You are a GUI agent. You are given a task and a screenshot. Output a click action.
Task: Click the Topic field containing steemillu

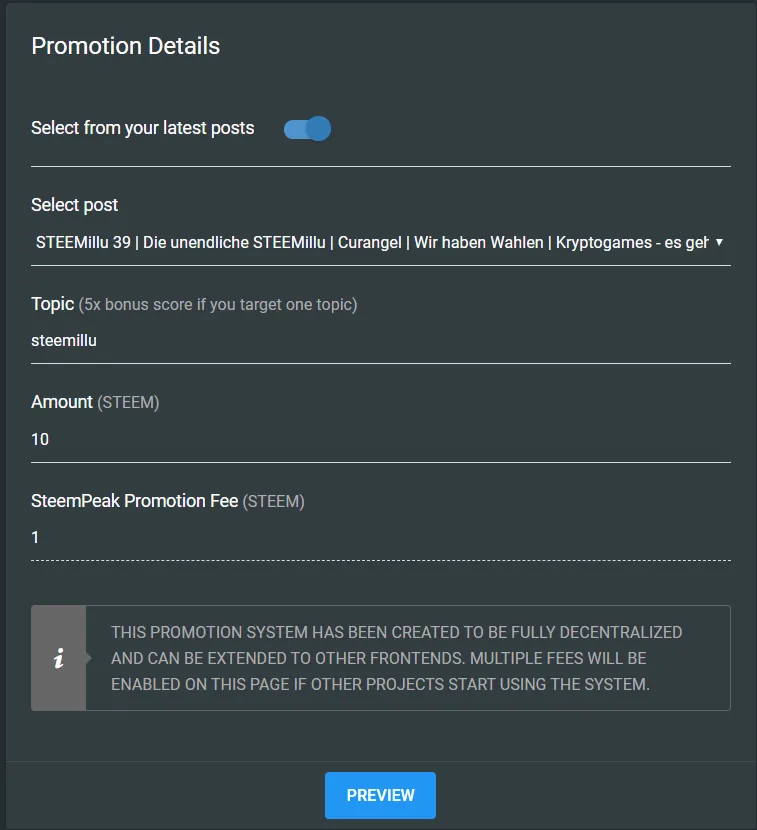click(381, 340)
